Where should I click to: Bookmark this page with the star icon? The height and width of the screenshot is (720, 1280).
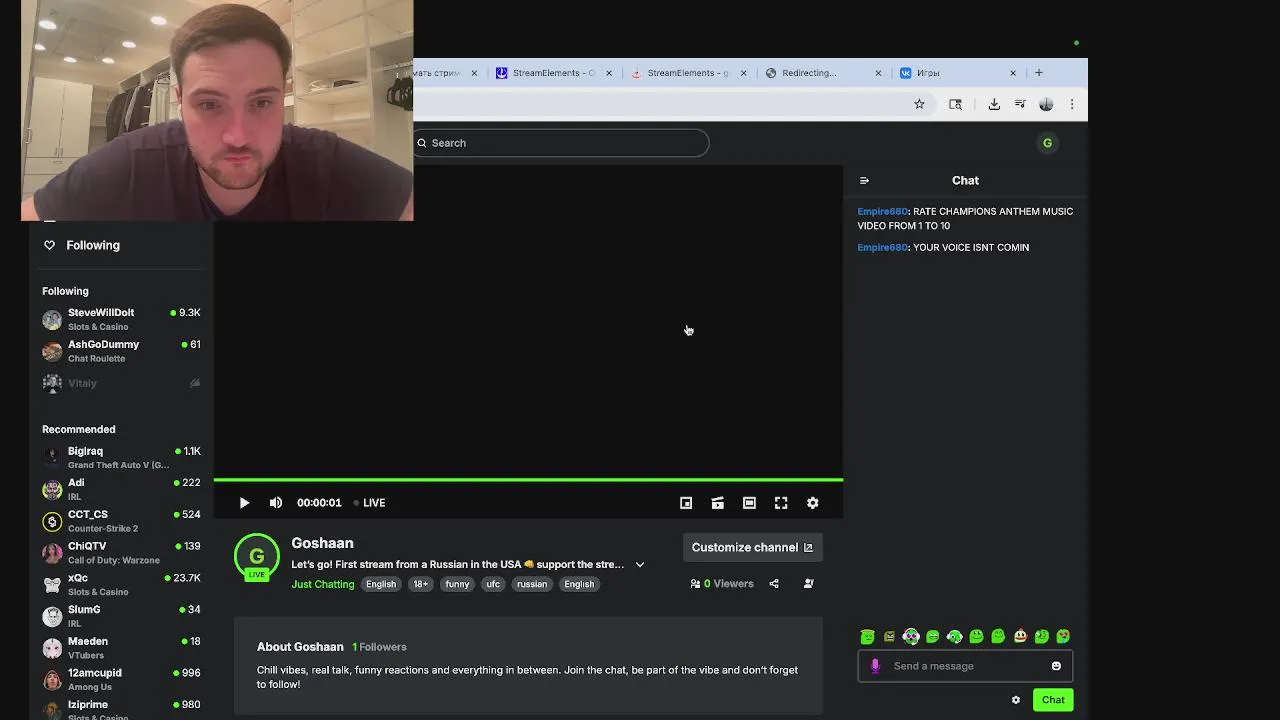click(919, 104)
